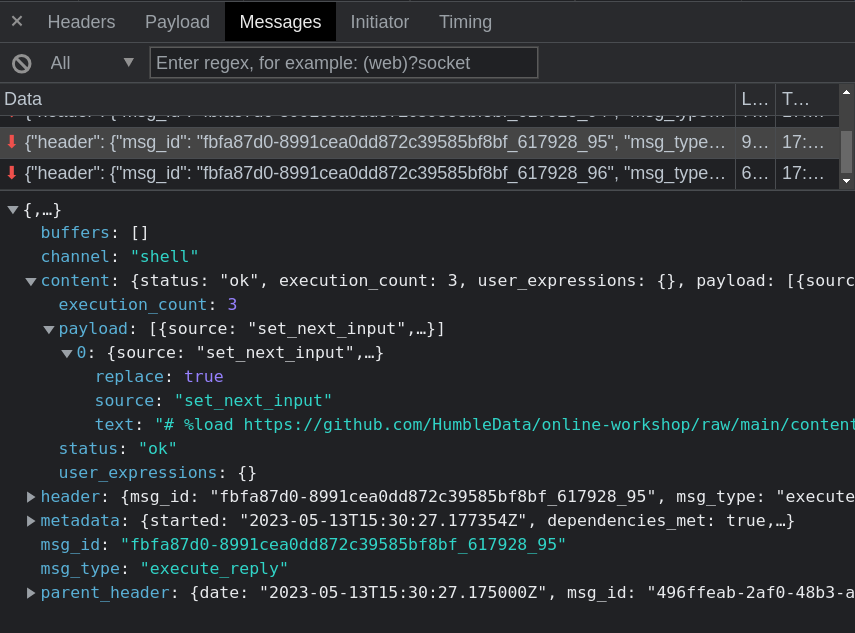
Task: Click the red receive arrow on message _96
Action: pyautogui.click(x=10, y=172)
